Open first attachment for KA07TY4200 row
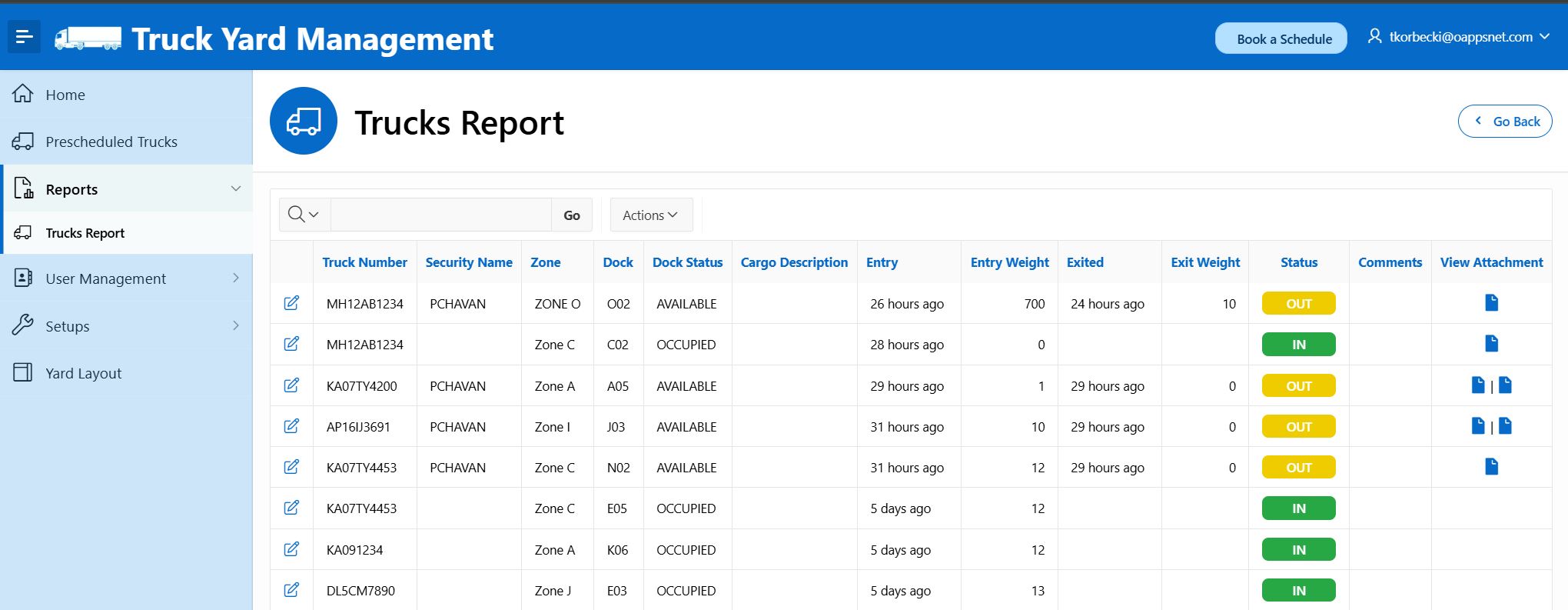Image resolution: width=1568 pixels, height=610 pixels. tap(1477, 385)
